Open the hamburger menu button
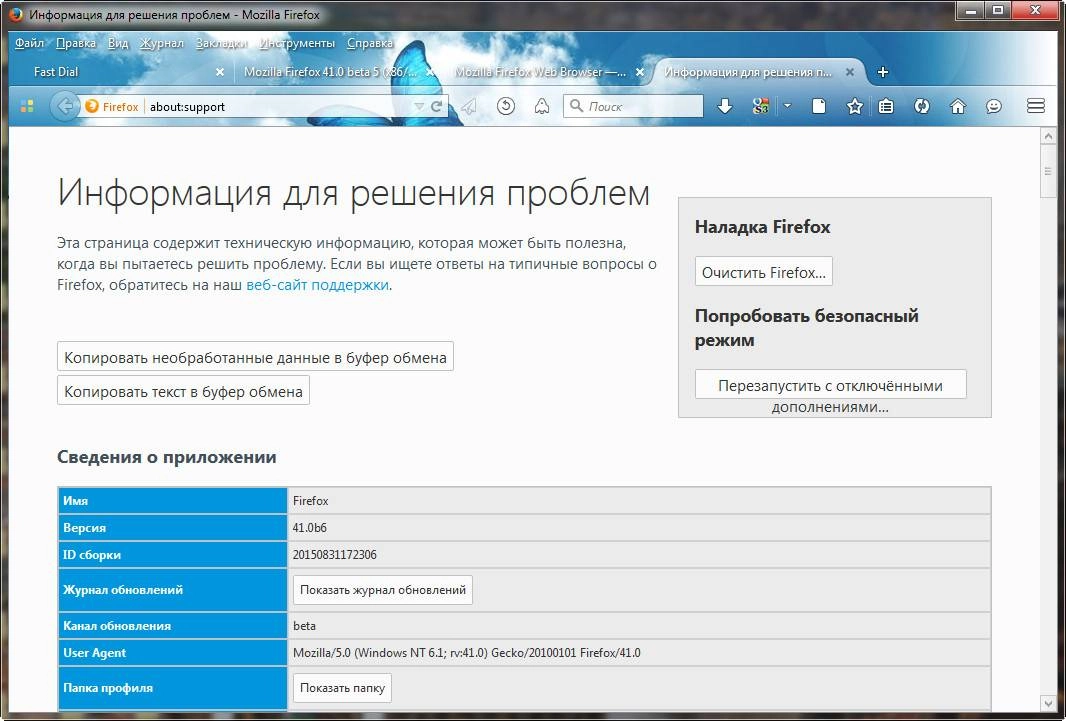This screenshot has width=1066, height=721. coord(1035,107)
